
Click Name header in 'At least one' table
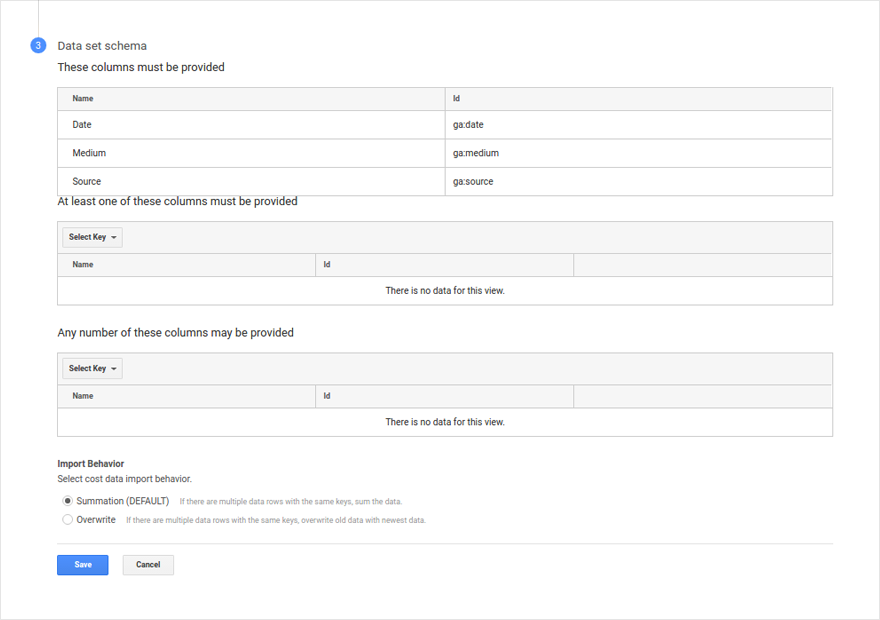coord(82,265)
